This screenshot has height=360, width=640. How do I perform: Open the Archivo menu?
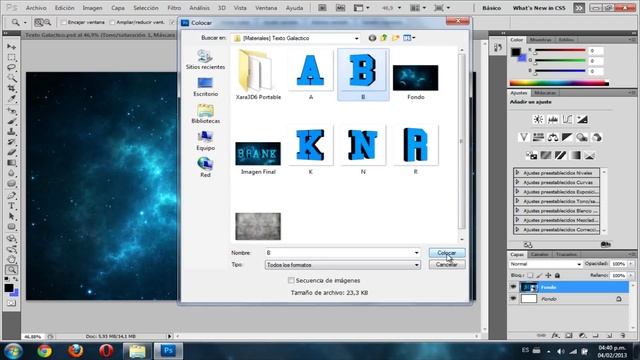click(36, 8)
